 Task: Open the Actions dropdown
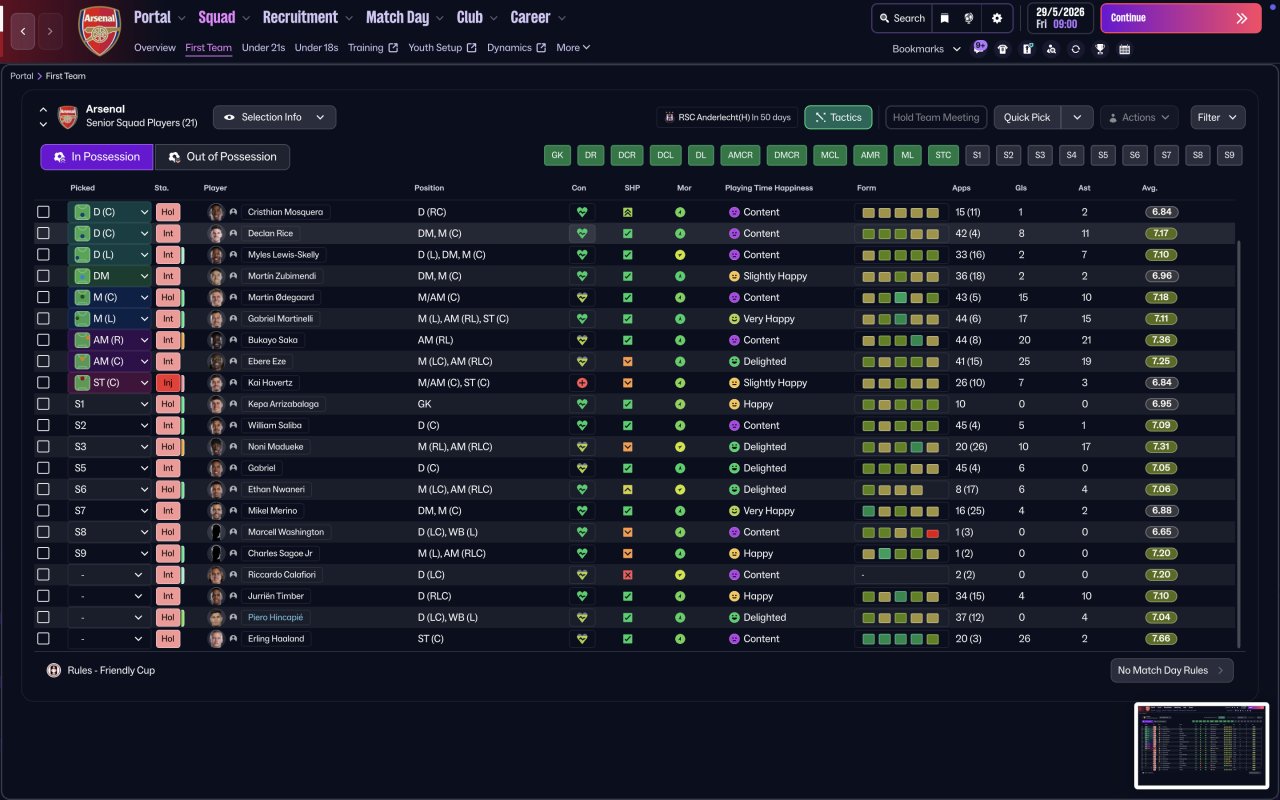[1139, 117]
